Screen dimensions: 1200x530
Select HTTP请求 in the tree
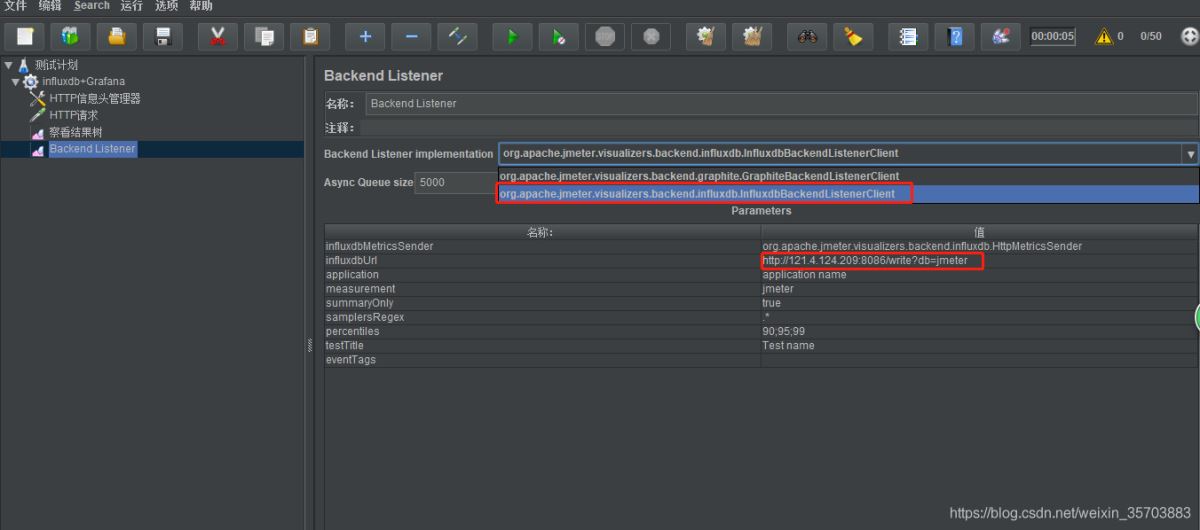73,115
